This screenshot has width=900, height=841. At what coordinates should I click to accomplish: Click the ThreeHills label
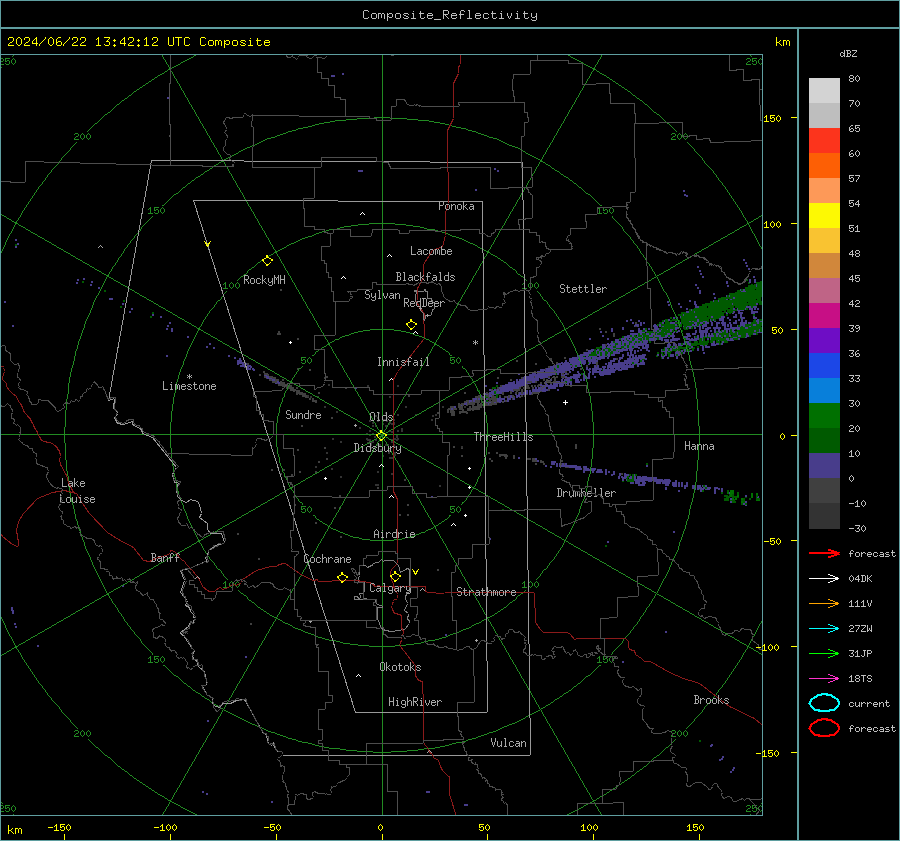[503, 437]
